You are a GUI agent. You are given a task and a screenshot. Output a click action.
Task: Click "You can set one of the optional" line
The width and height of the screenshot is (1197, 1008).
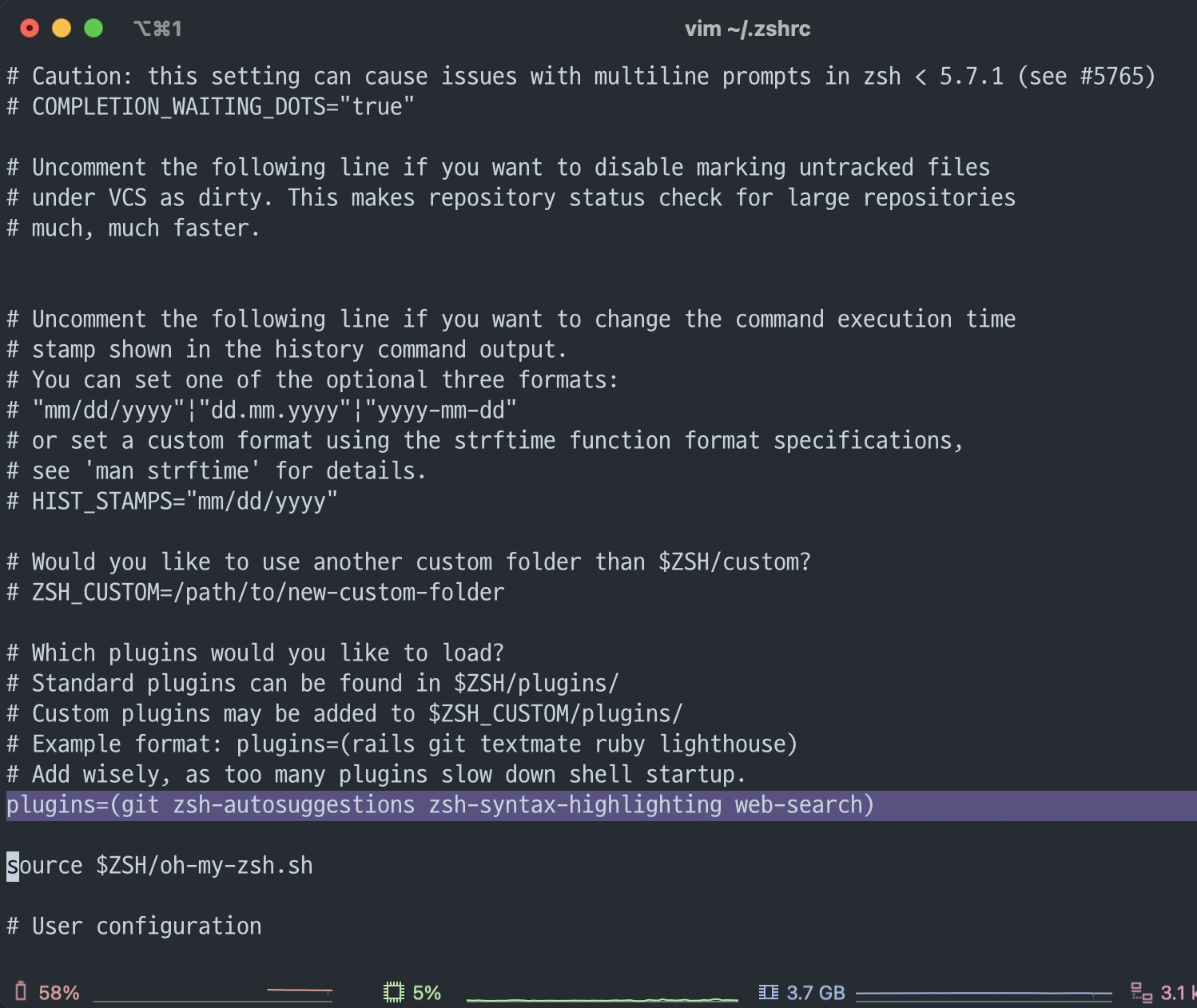(x=312, y=379)
